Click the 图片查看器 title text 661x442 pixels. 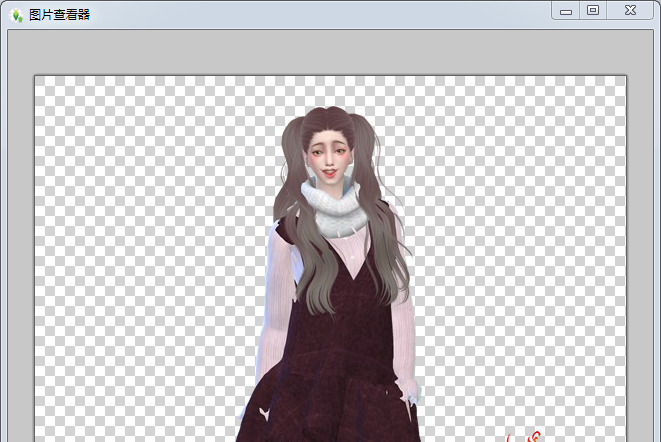(59, 15)
